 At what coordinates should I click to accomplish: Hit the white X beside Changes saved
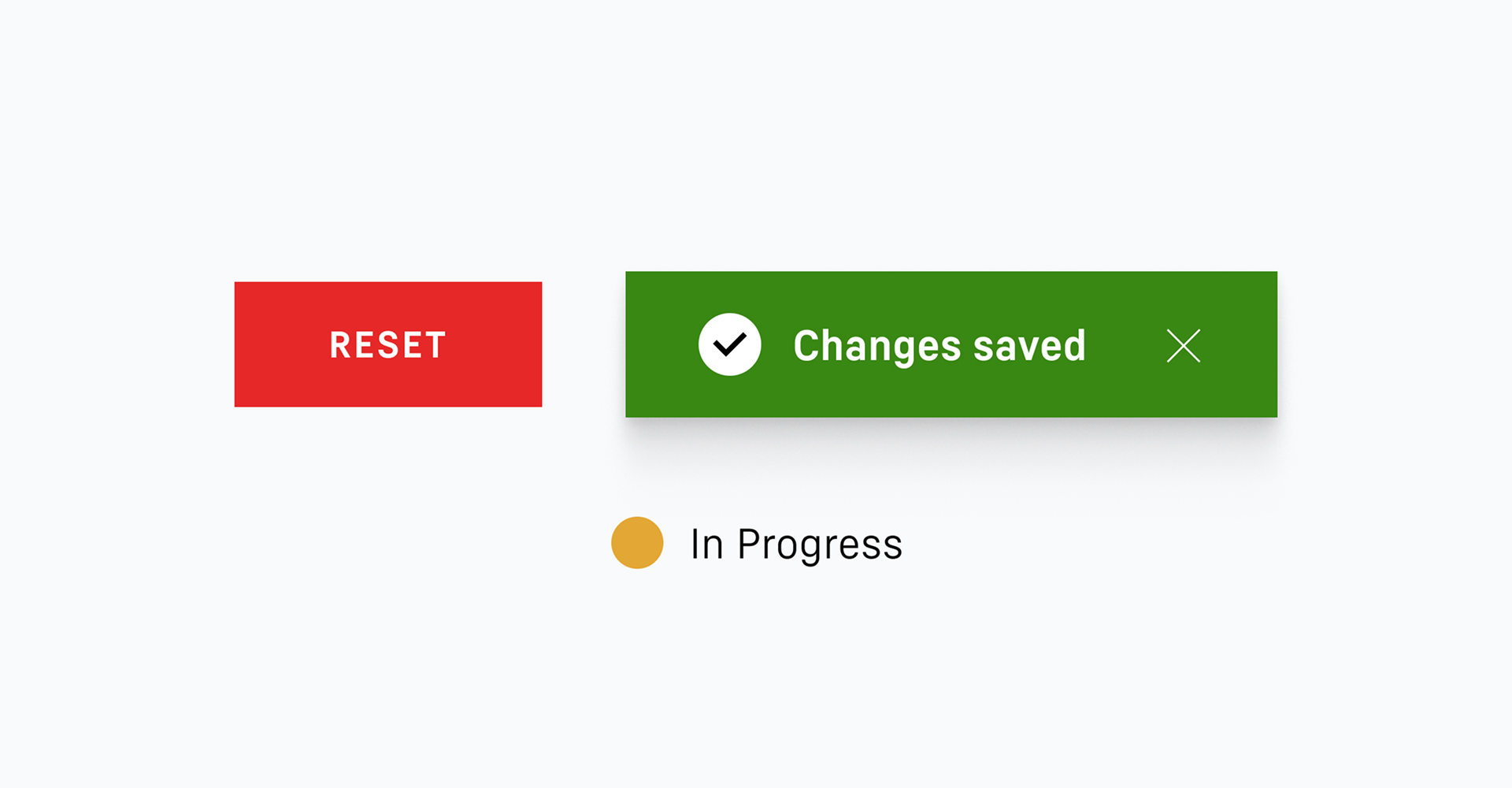[1183, 345]
